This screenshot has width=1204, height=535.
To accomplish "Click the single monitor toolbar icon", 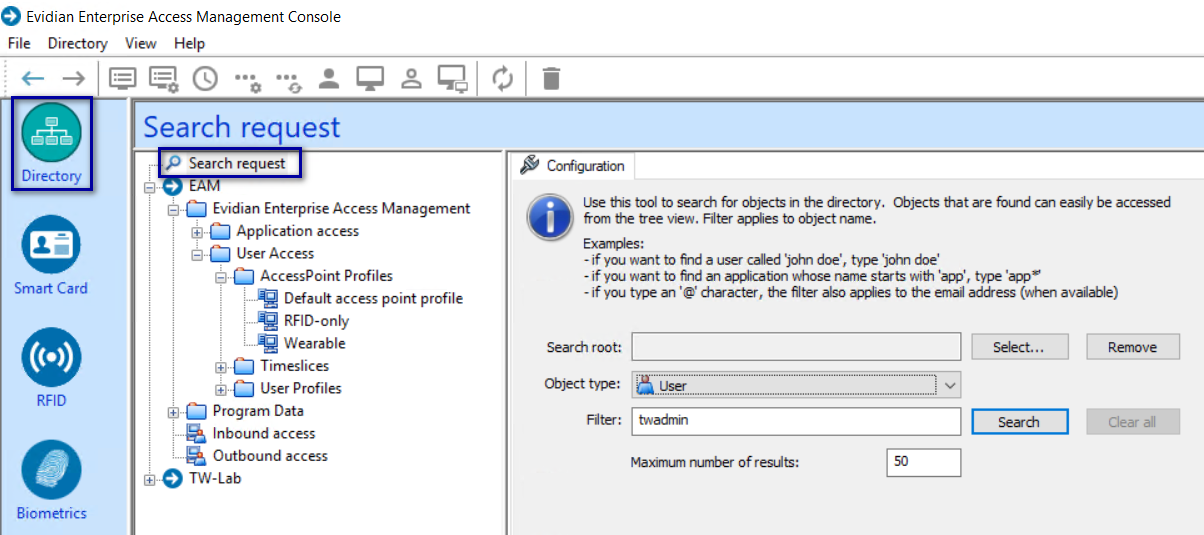I will [370, 78].
